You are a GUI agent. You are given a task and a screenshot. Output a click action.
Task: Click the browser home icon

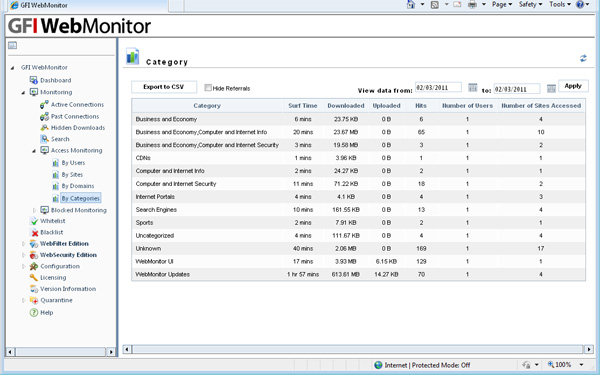pyautogui.click(x=411, y=5)
